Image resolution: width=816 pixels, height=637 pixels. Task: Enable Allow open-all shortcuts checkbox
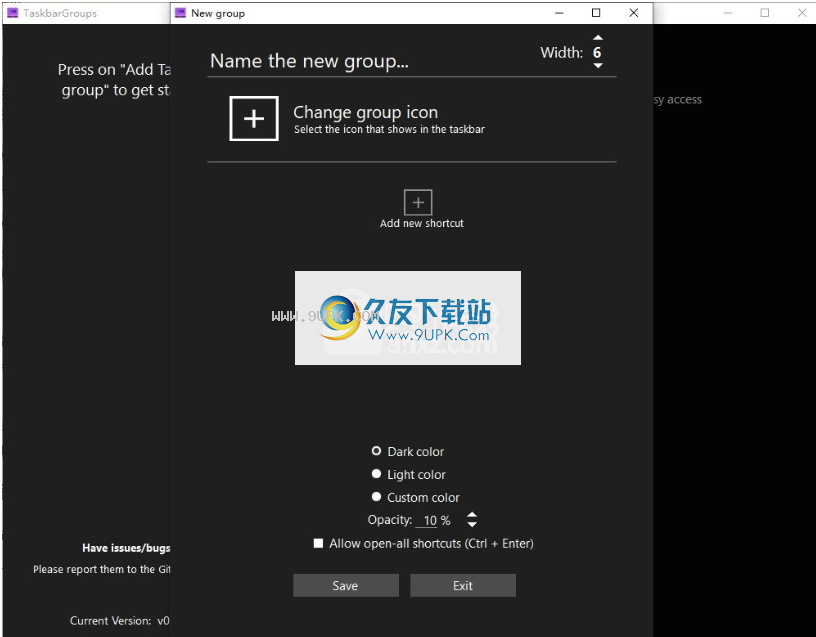[318, 543]
